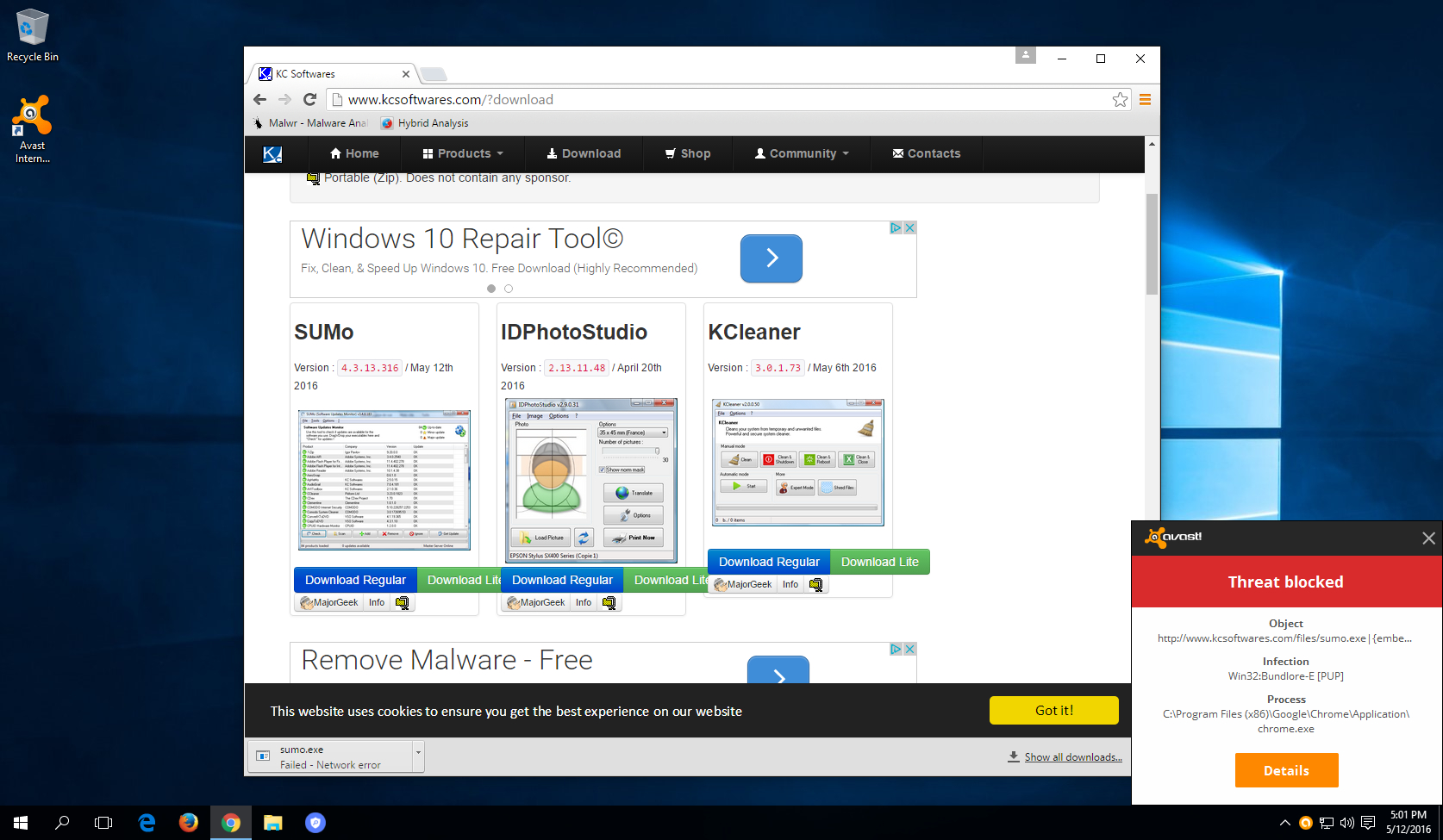The image size is (1443, 840).
Task: Open the Chrome user profile icon
Action: 1026,55
